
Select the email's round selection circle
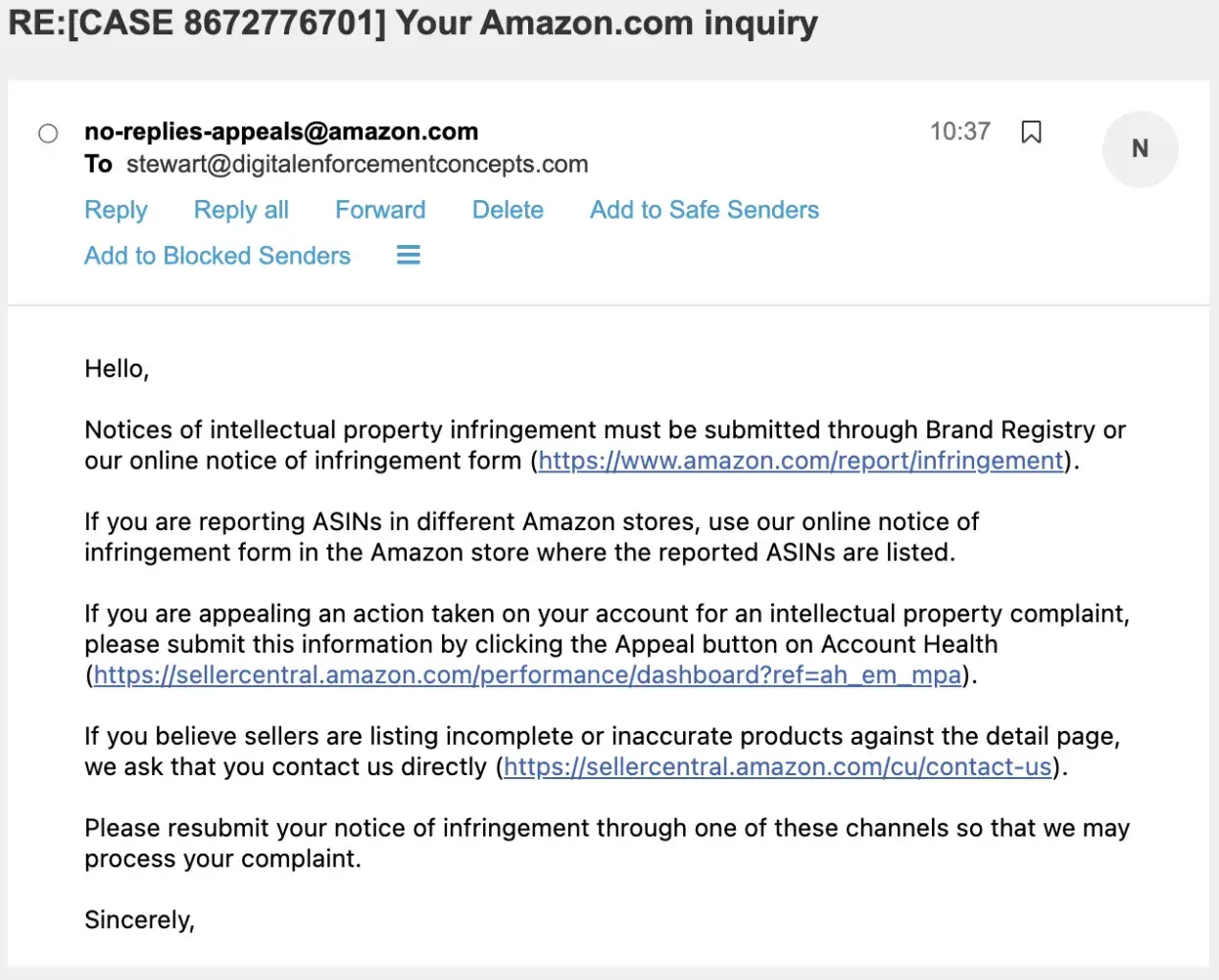pyautogui.click(x=48, y=133)
